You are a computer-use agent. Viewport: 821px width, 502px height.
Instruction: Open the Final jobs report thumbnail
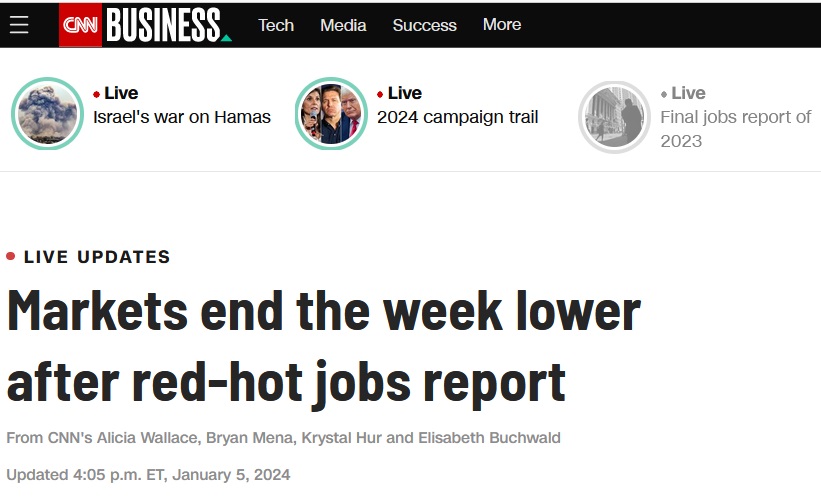[614, 117]
